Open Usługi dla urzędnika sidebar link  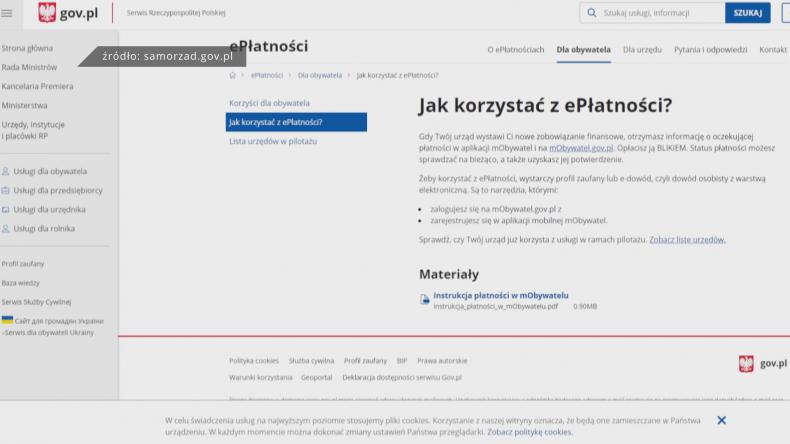tap(49, 210)
